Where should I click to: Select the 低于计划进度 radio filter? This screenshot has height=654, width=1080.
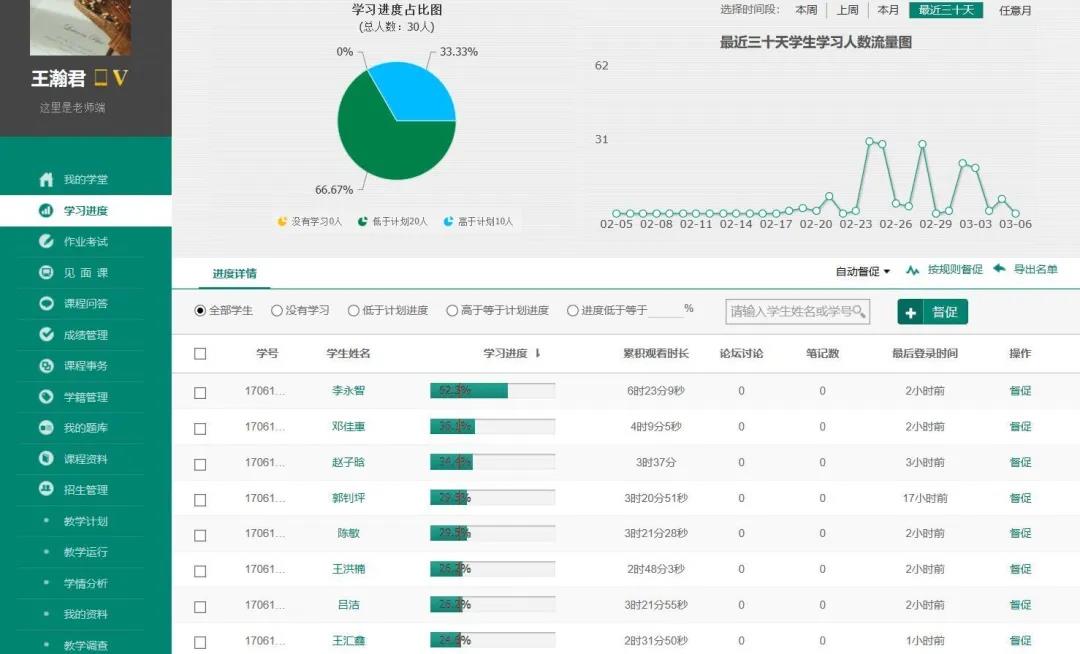tap(354, 311)
